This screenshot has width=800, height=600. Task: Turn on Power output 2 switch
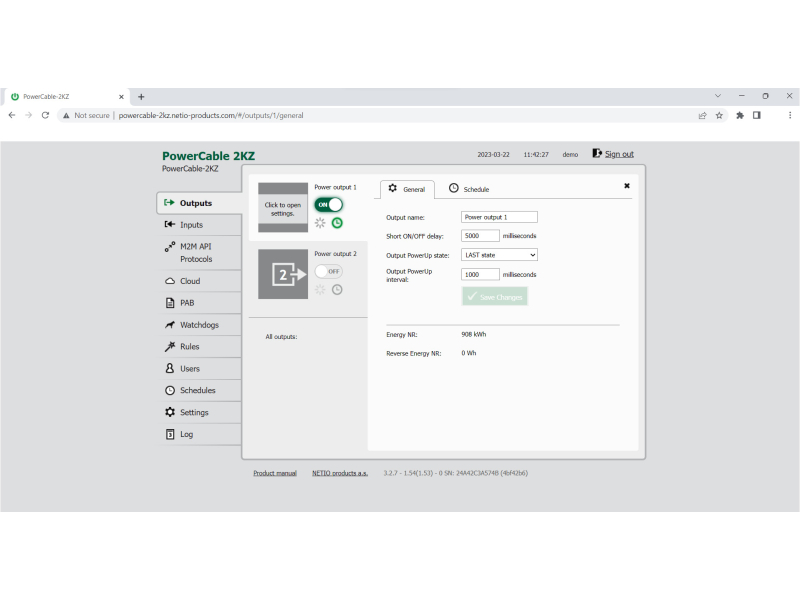click(329, 271)
